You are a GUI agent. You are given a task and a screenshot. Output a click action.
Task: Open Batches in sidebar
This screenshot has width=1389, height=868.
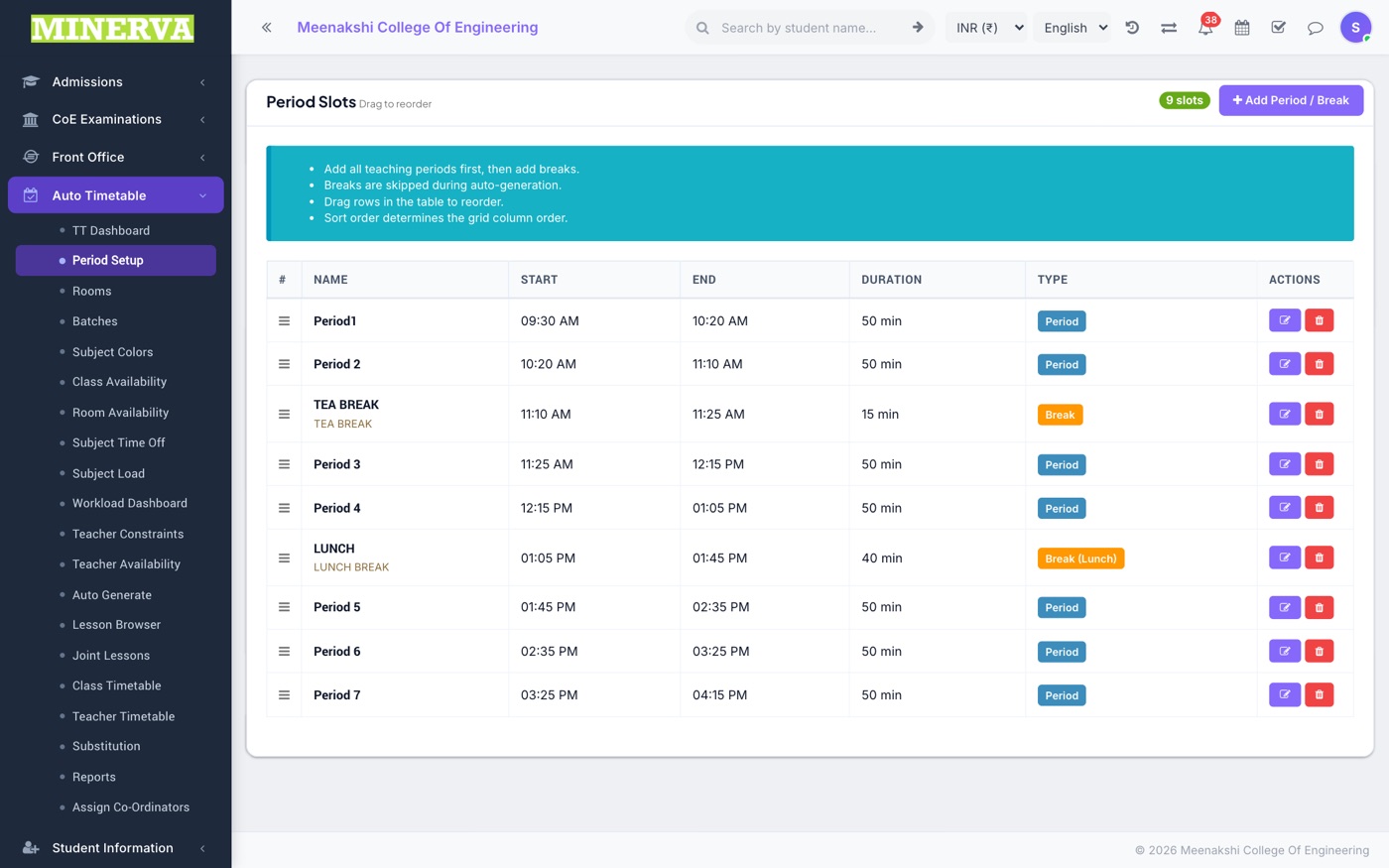(94, 321)
